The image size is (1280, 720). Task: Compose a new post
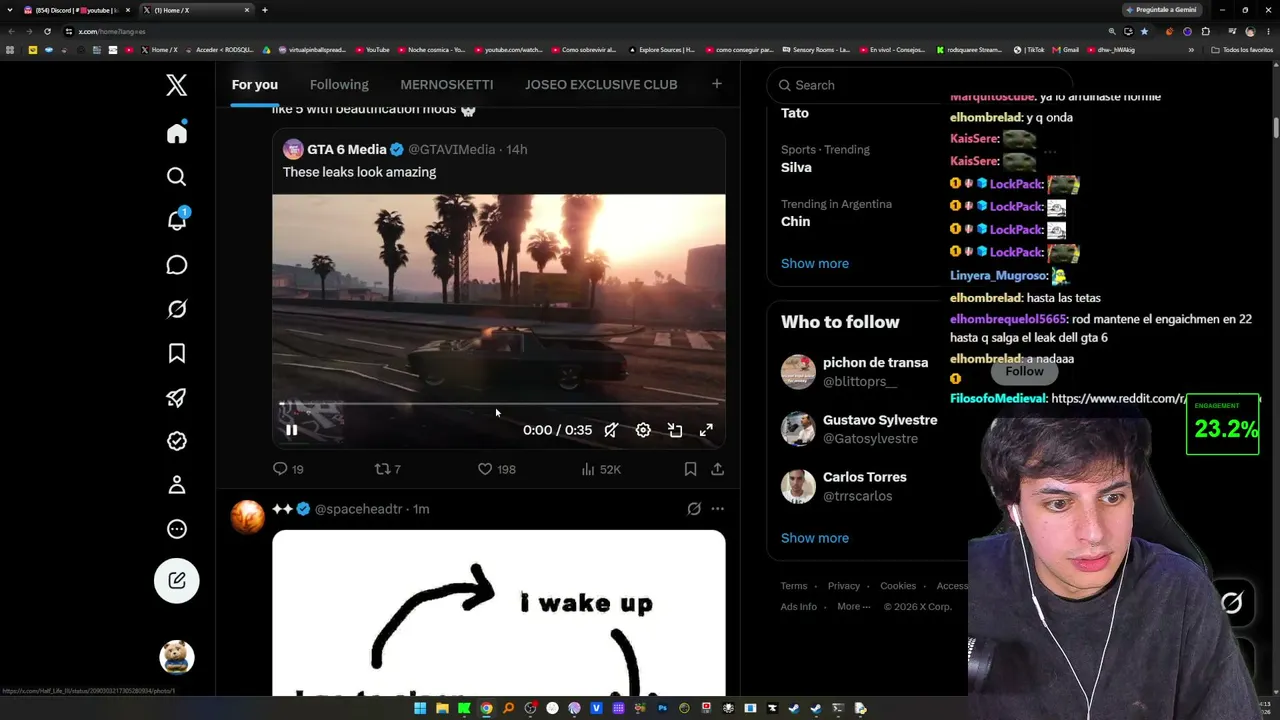point(177,580)
